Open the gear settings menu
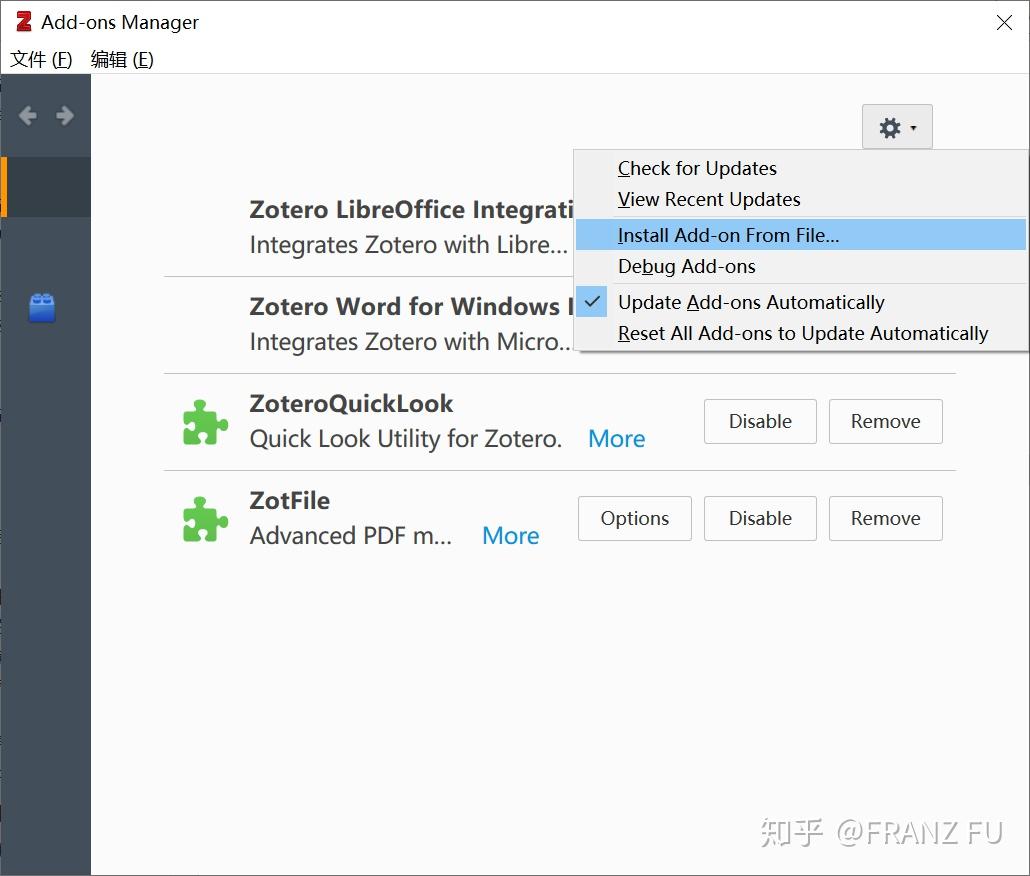This screenshot has height=876, width=1030. (889, 127)
